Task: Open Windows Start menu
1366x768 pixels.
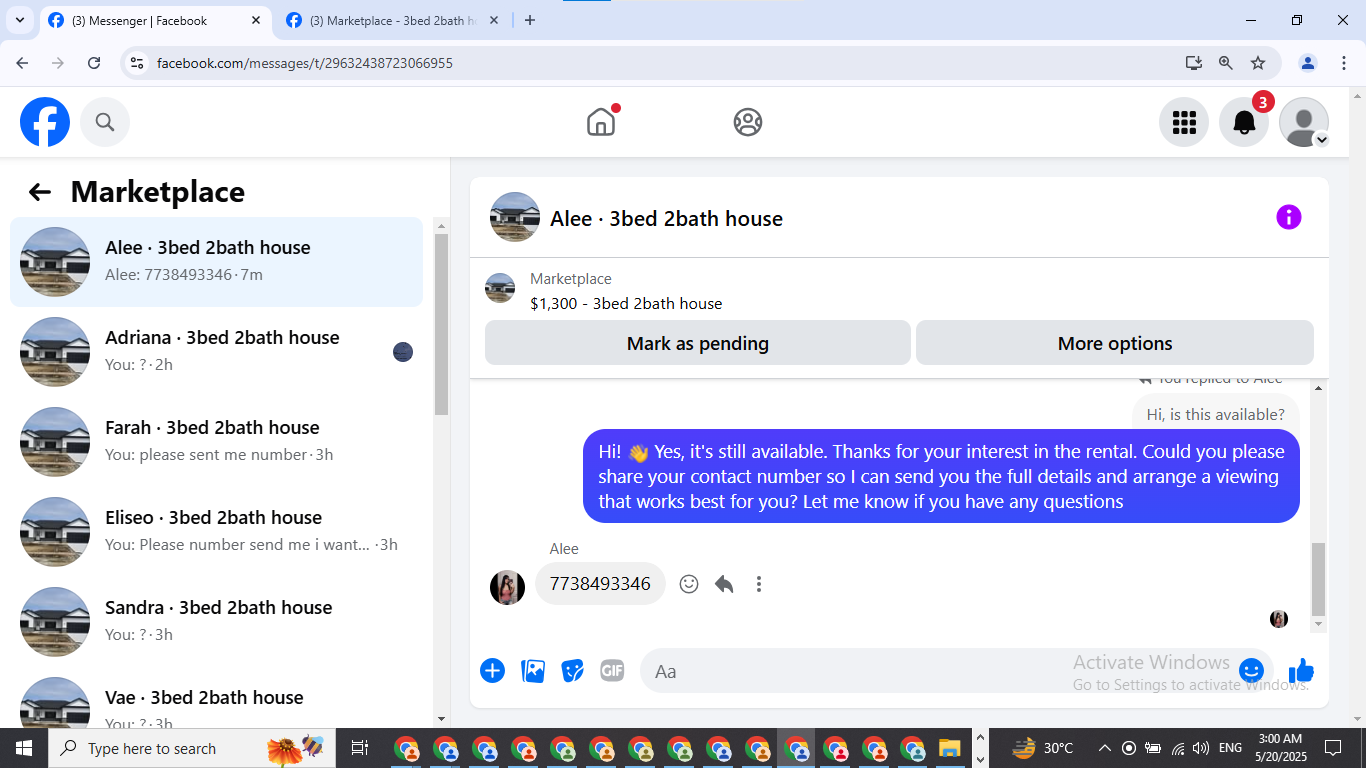Action: [x=23, y=748]
